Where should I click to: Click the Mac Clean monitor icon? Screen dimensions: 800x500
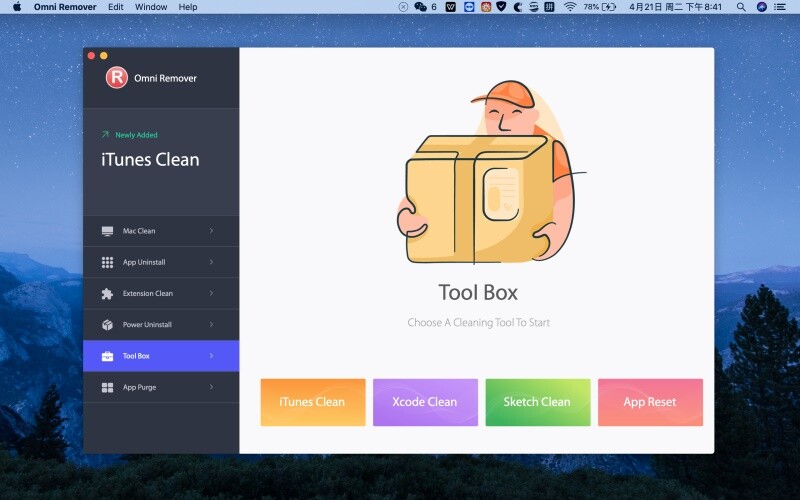(107, 231)
